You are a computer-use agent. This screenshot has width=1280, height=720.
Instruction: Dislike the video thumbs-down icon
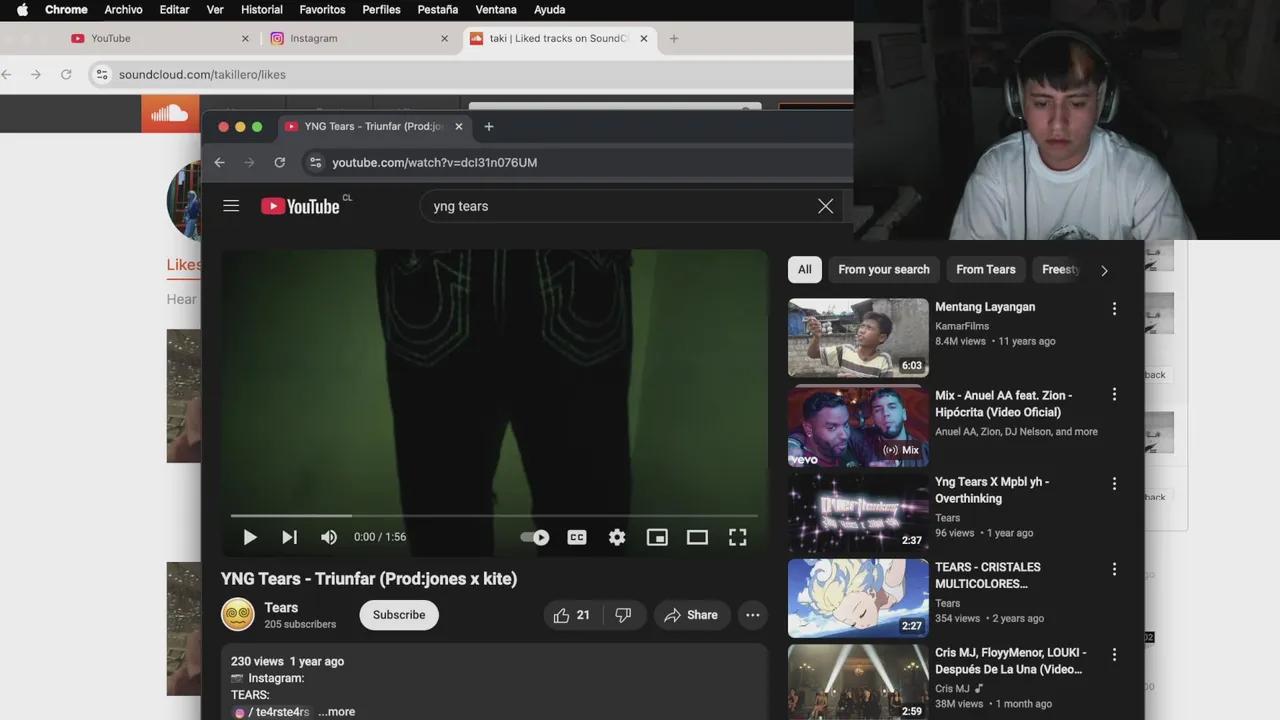(623, 615)
